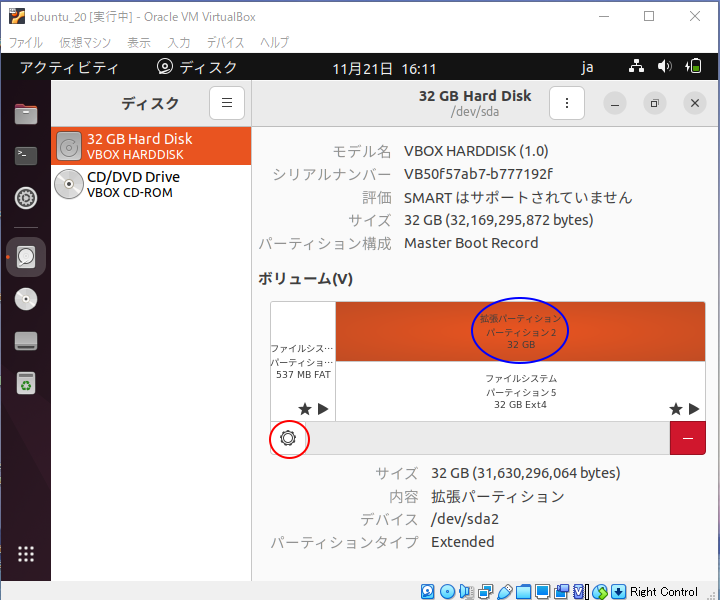Viewport: 720px width, 600px height.
Task: Click the device value /dev/sda2
Action: 465,519
